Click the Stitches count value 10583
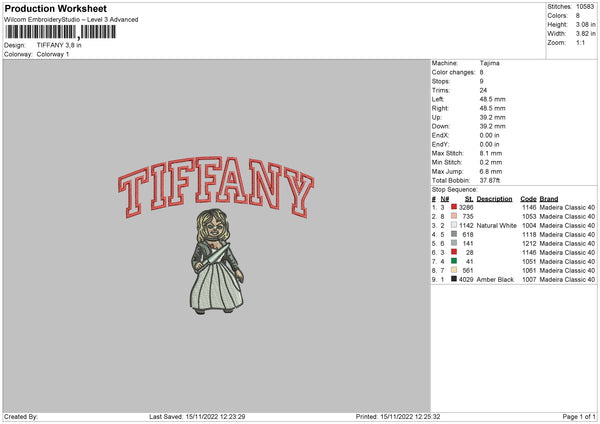Viewport: 600px width, 424px height. (x=584, y=7)
